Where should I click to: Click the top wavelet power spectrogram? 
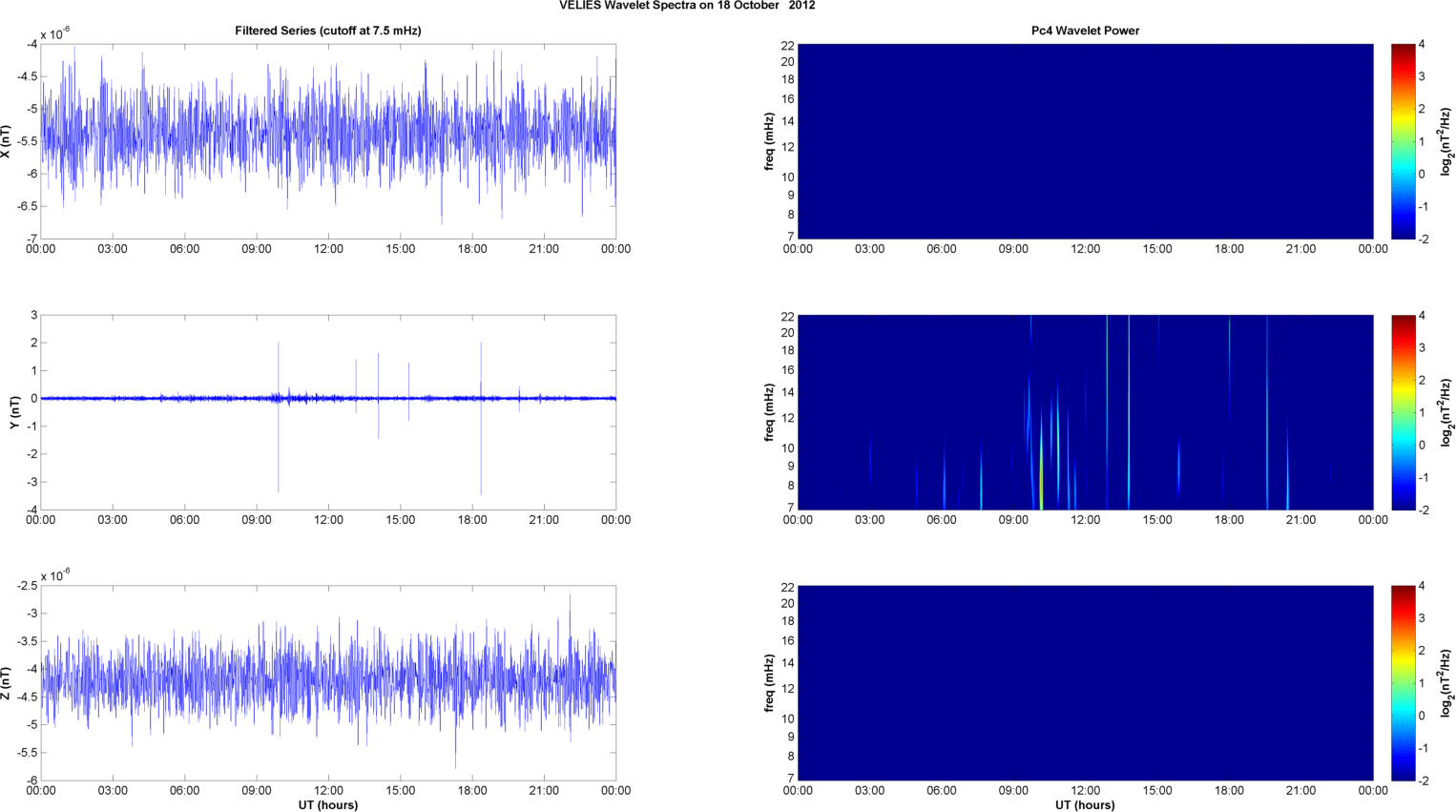(1085, 140)
